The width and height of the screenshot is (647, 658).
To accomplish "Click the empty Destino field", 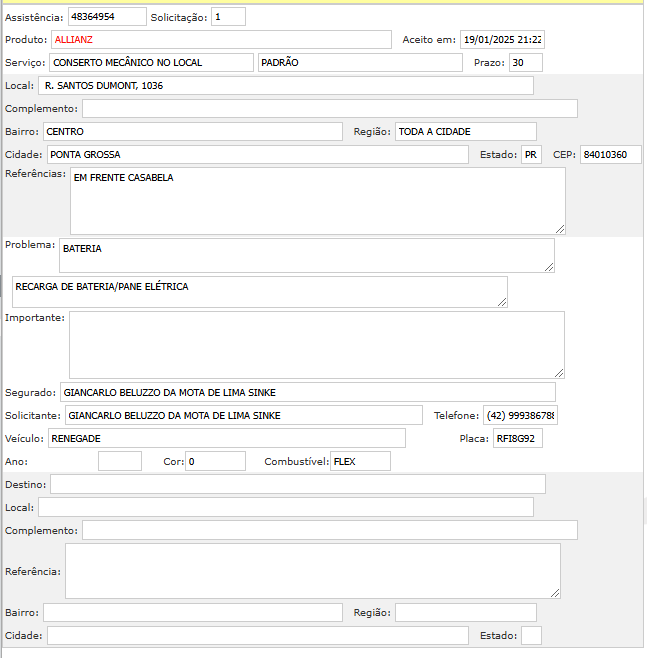I will [x=297, y=484].
